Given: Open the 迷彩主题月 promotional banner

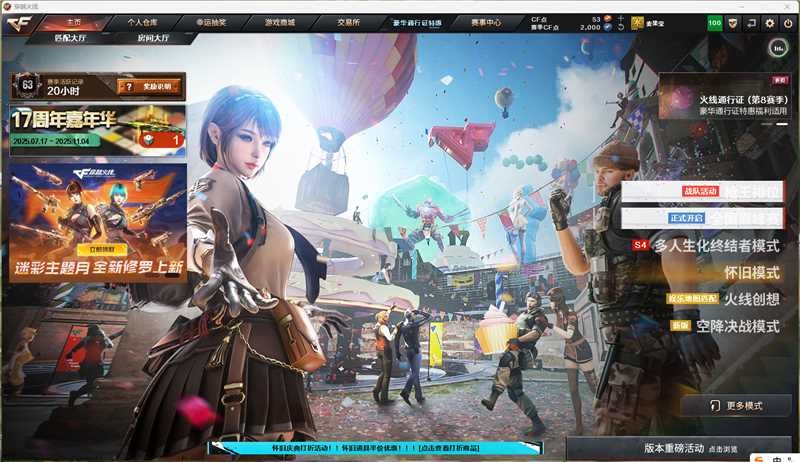Looking at the screenshot, I should click(x=97, y=223).
